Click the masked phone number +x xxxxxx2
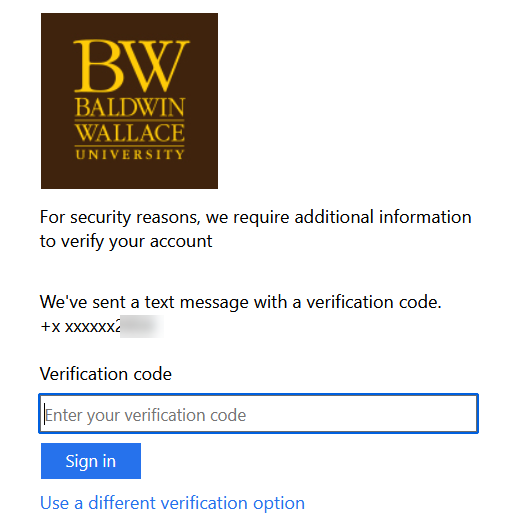This screenshot has width=509, height=529. coord(80,327)
